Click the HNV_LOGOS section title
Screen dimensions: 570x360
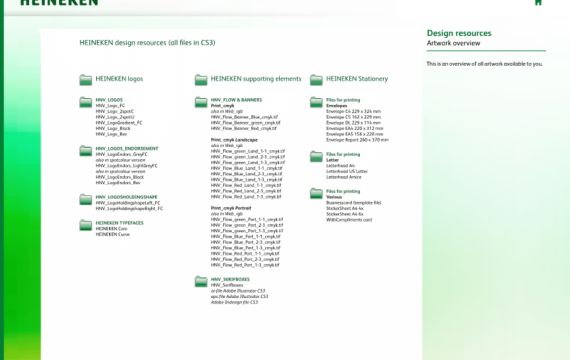(x=109, y=100)
